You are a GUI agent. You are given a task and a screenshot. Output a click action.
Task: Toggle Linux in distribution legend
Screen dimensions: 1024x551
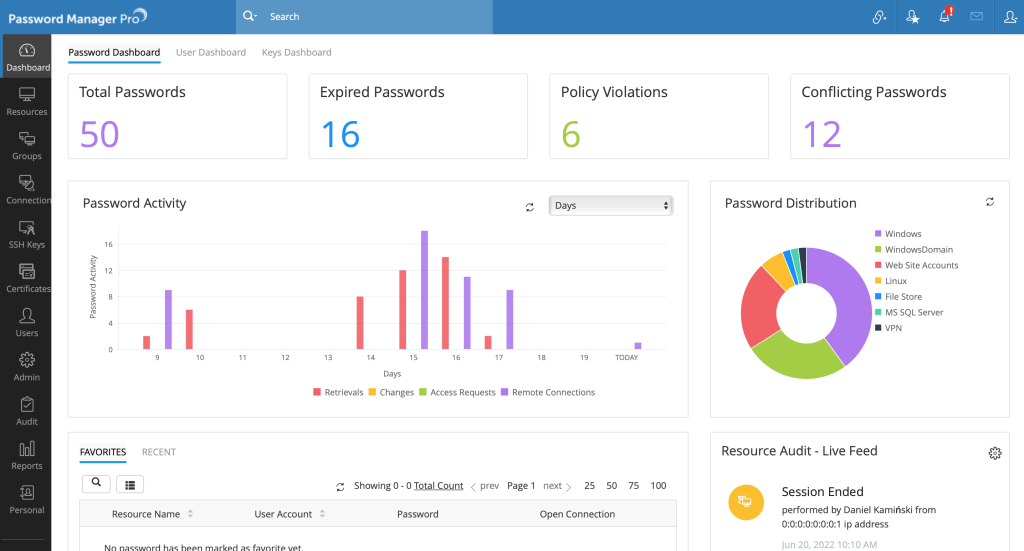pyautogui.click(x=891, y=281)
